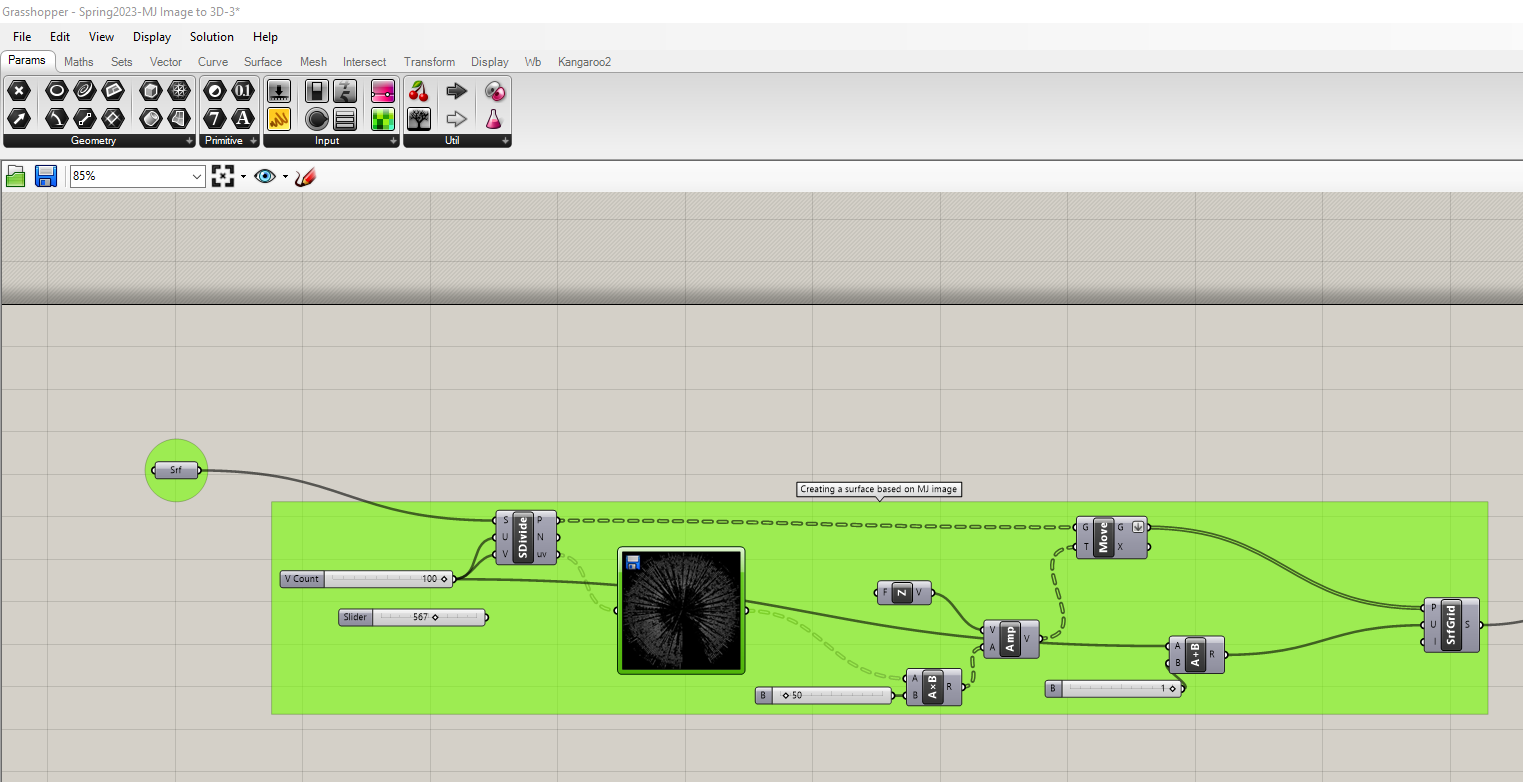Toggle the Boolean Toggle input component
The height and width of the screenshot is (782, 1523).
pos(317,92)
